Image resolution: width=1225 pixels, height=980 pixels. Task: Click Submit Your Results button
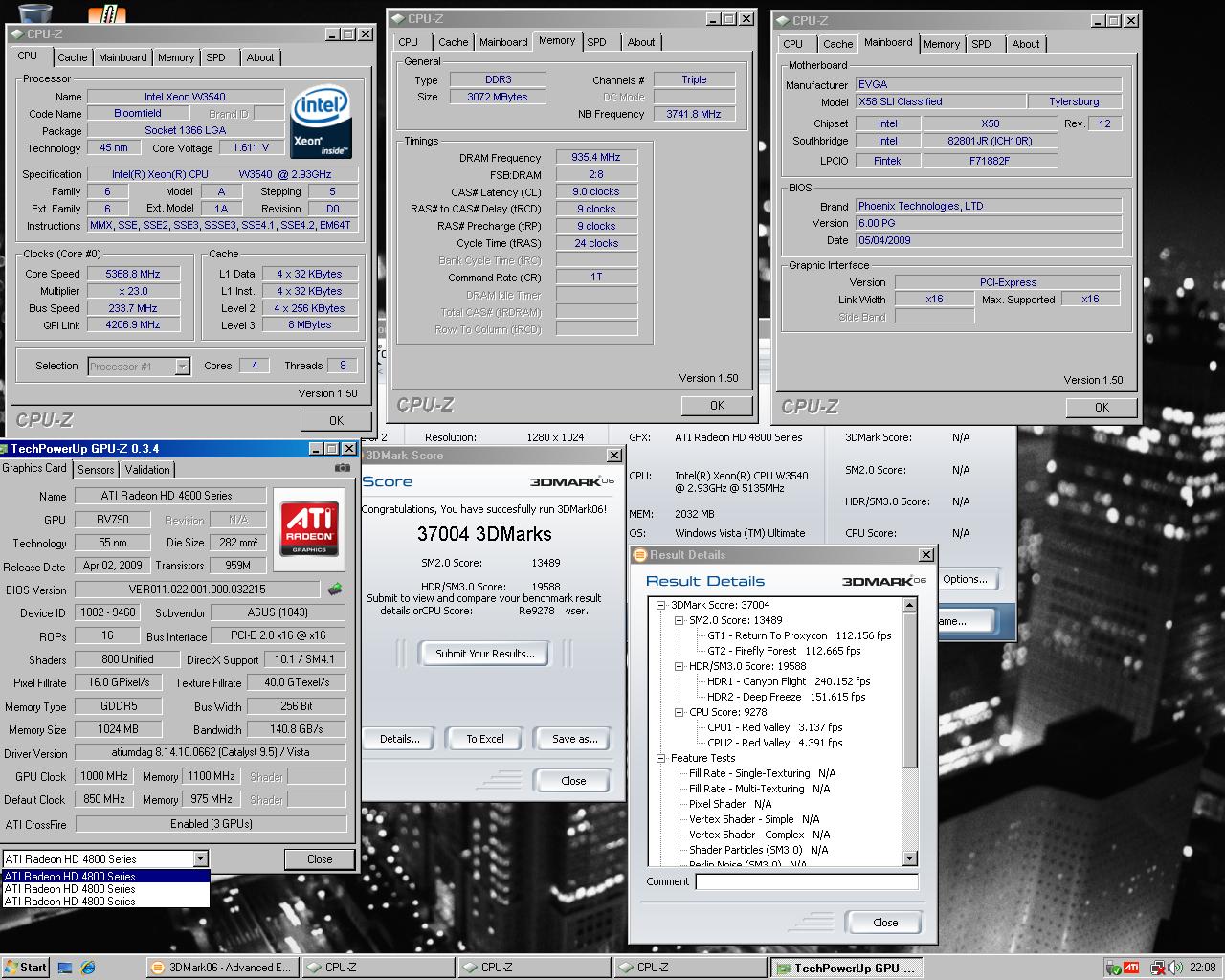tap(484, 654)
